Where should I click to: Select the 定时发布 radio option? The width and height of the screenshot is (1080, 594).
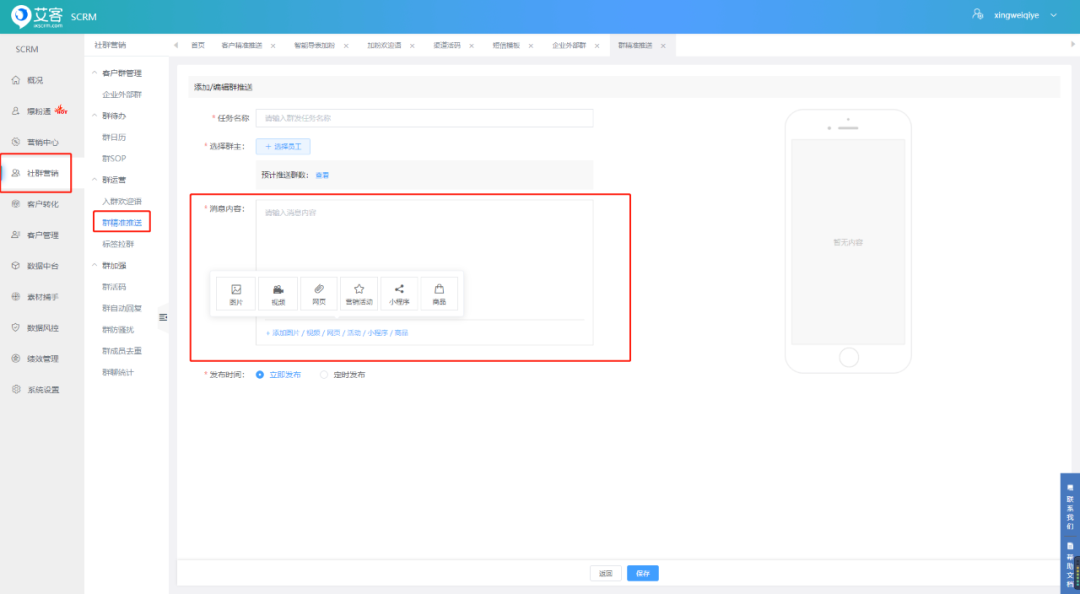coord(324,375)
